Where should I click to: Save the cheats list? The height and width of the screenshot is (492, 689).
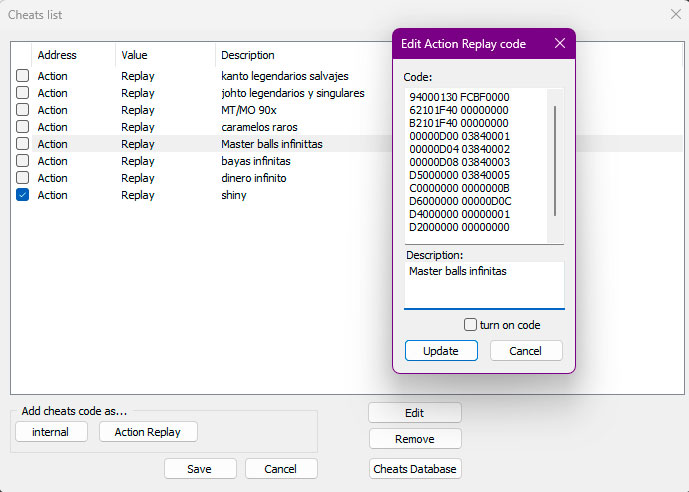coord(200,469)
